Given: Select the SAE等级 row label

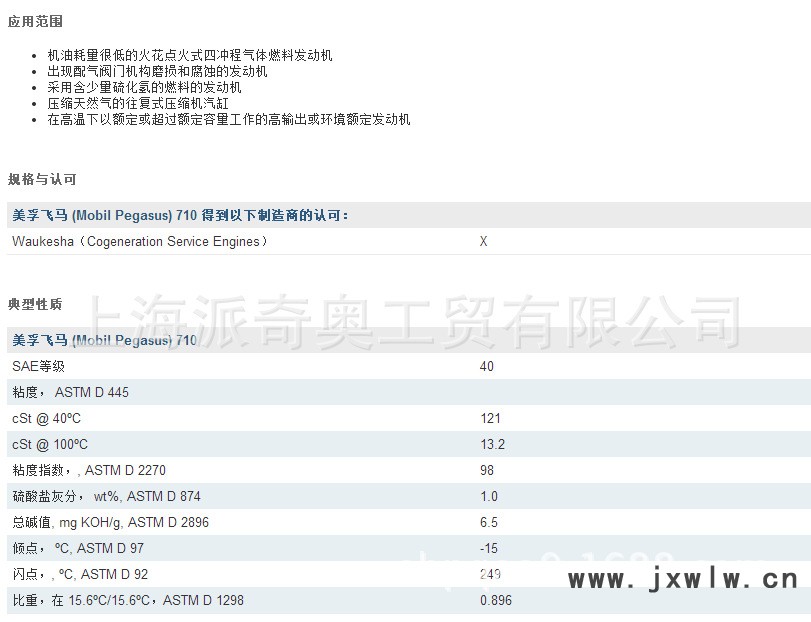Looking at the screenshot, I should click(x=38, y=367).
